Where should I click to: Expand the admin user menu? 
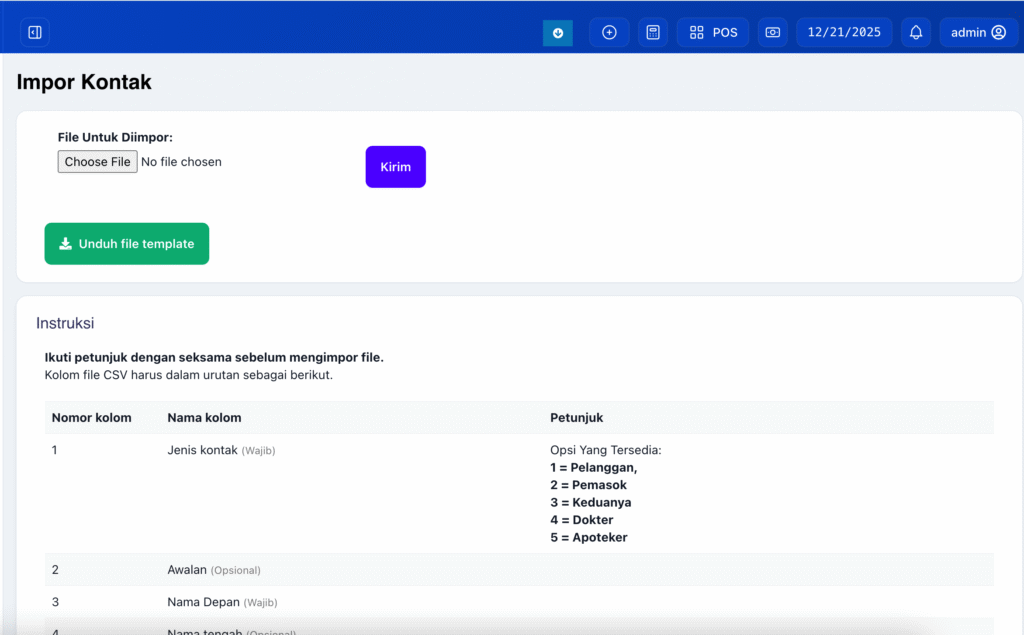tap(977, 33)
